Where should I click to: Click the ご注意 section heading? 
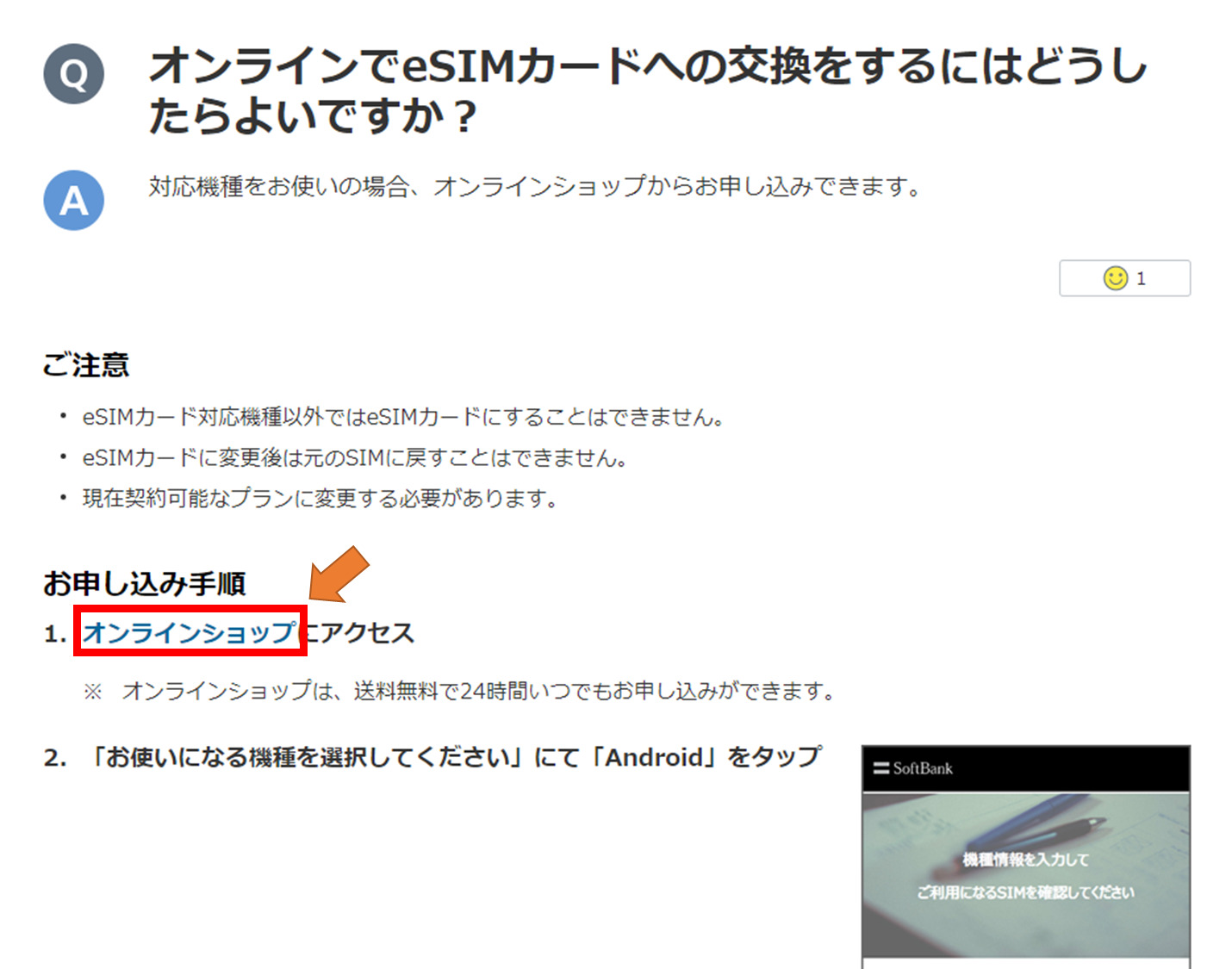coord(86,365)
